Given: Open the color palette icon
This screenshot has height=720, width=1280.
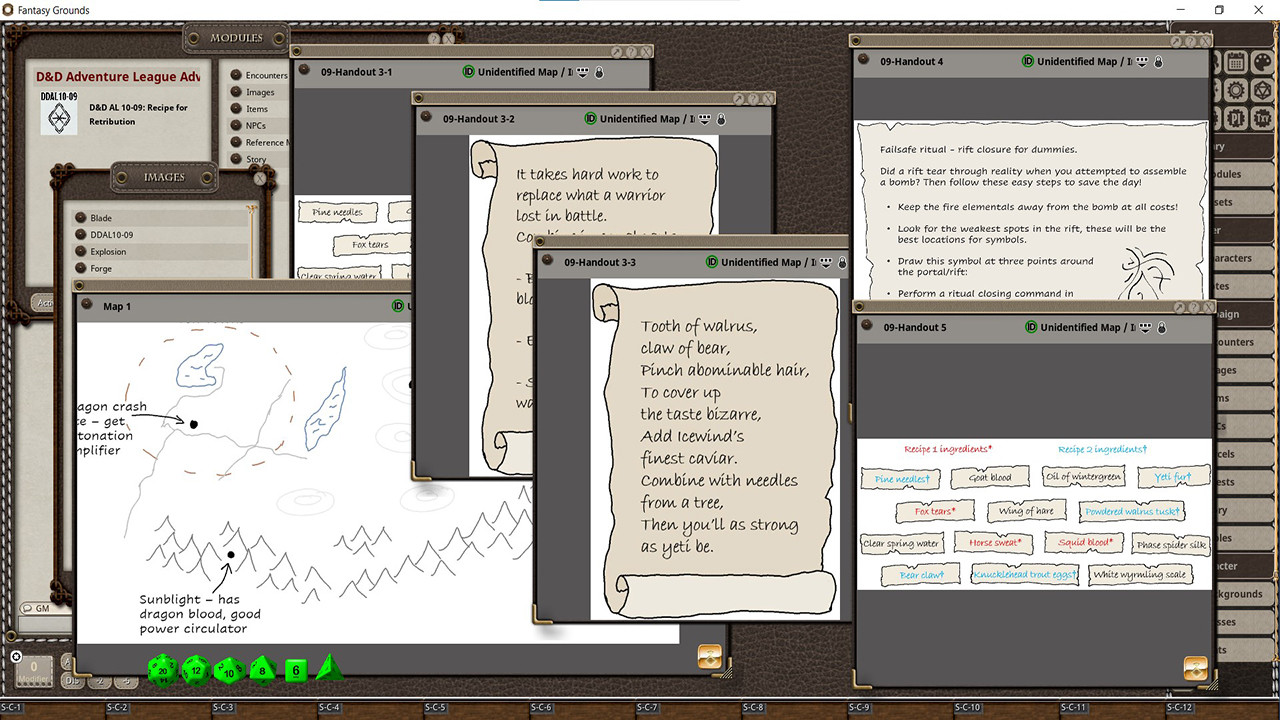Looking at the screenshot, I should 1262,62.
